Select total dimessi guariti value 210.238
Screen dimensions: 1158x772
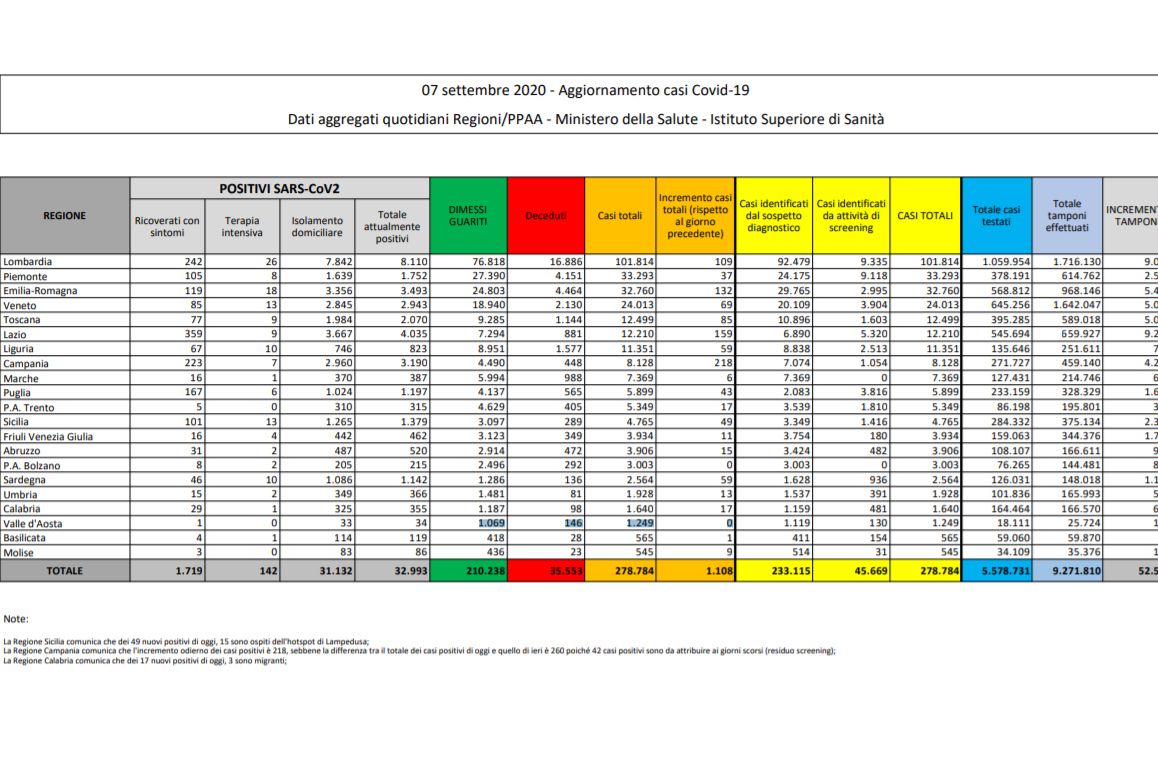click(x=485, y=571)
